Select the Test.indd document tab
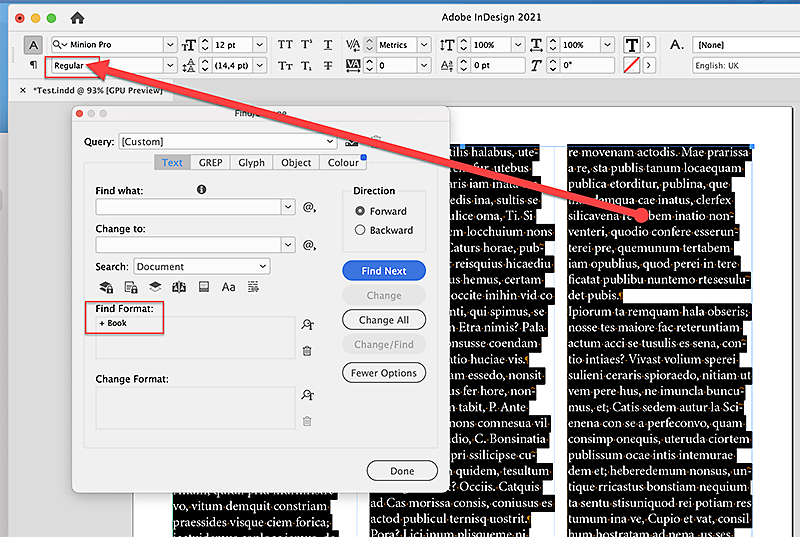Viewport: 800px width, 537px height. point(97,90)
